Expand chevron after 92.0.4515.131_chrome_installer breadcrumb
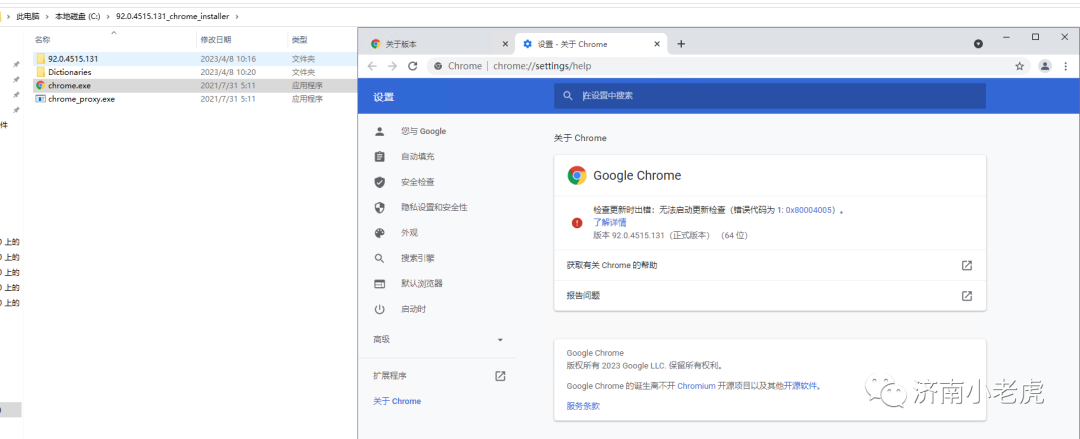This screenshot has height=439, width=1080. point(237,17)
